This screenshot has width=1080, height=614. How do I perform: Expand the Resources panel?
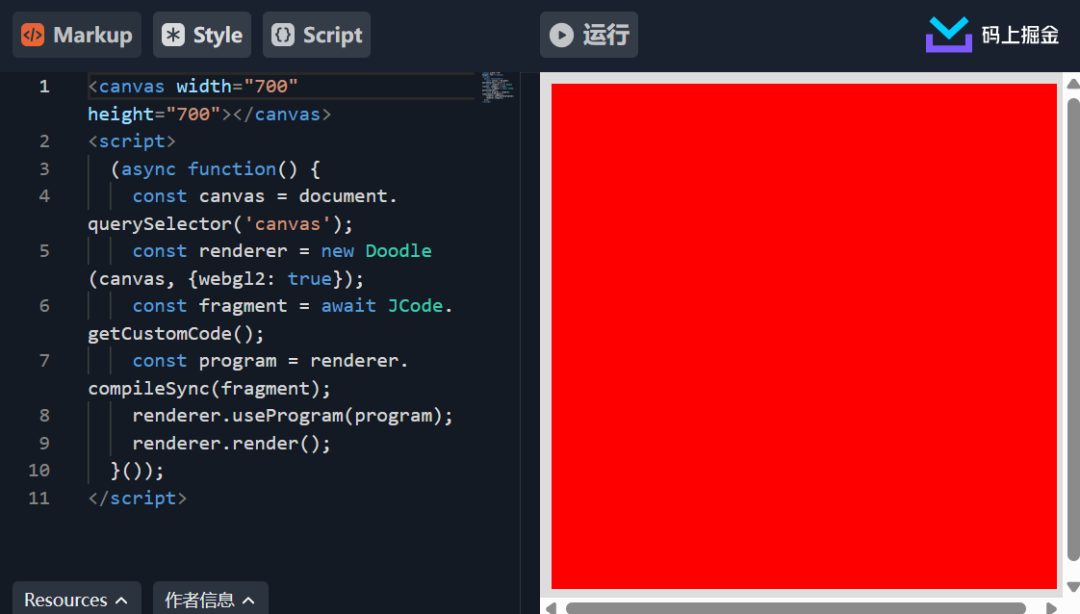76,600
